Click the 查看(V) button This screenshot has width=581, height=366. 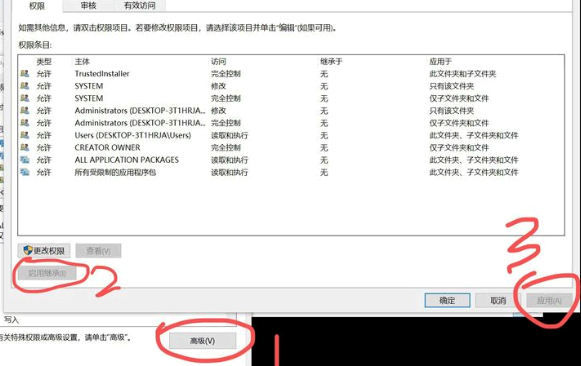[x=98, y=251]
